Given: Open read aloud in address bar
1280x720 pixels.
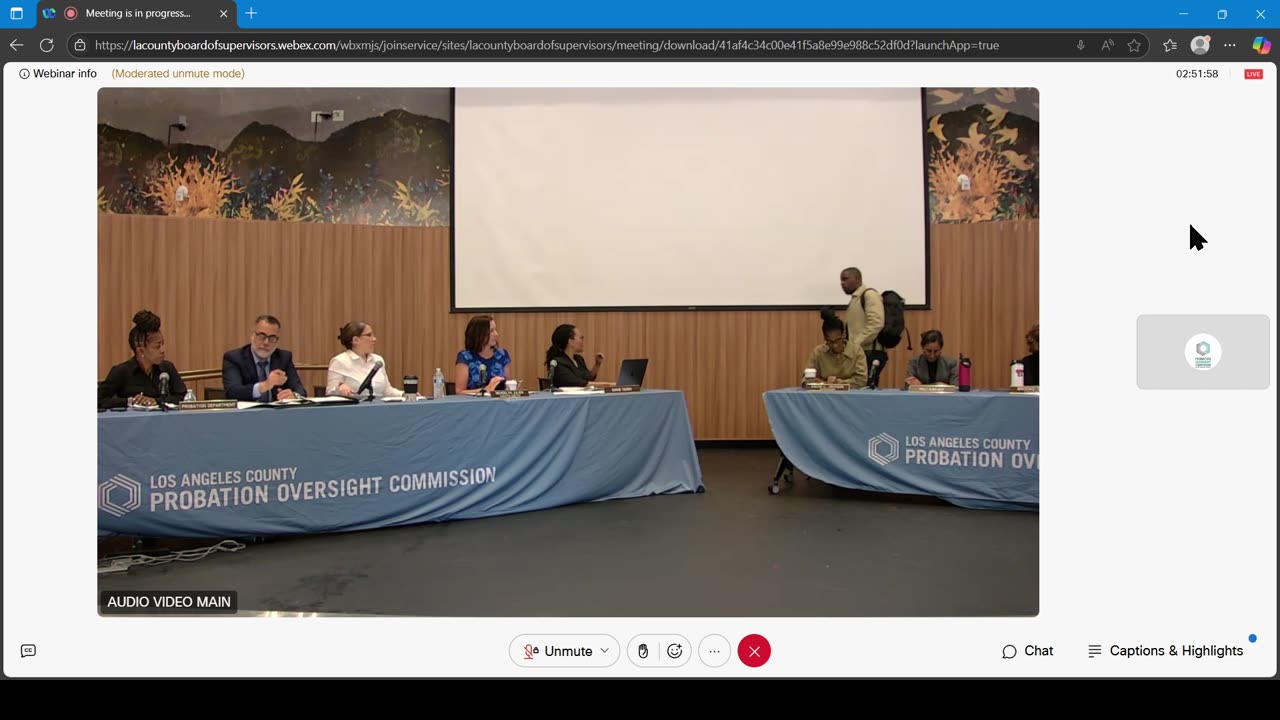Looking at the screenshot, I should [x=1107, y=45].
